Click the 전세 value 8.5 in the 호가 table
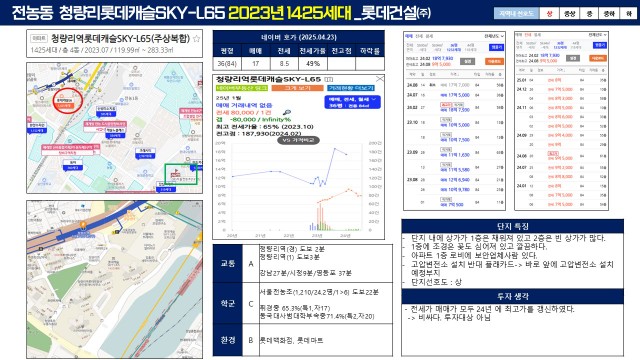Screen dimensions: 640x360 coord(284,64)
